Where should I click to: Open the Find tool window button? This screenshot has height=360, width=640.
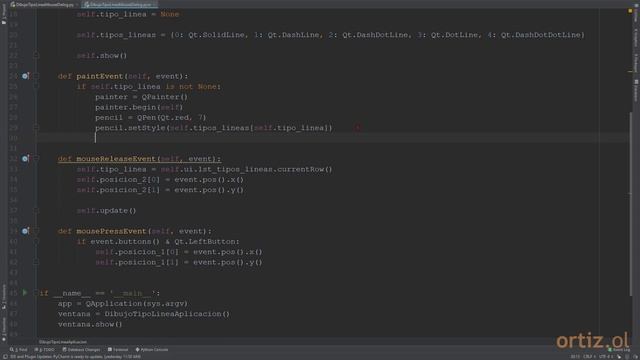click(x=19, y=350)
